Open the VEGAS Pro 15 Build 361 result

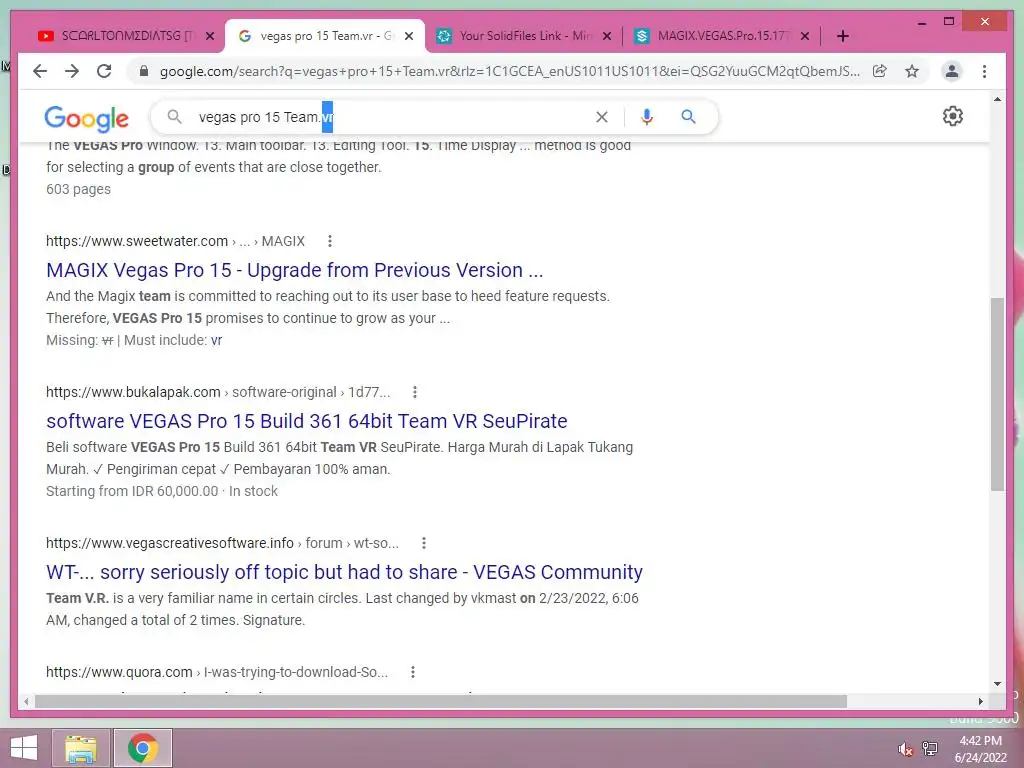306,421
